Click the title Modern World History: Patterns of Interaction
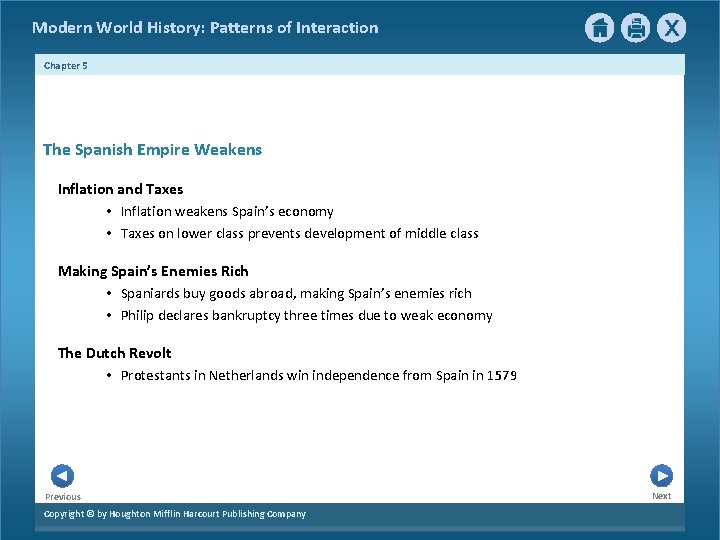The image size is (720, 540). pos(205,28)
